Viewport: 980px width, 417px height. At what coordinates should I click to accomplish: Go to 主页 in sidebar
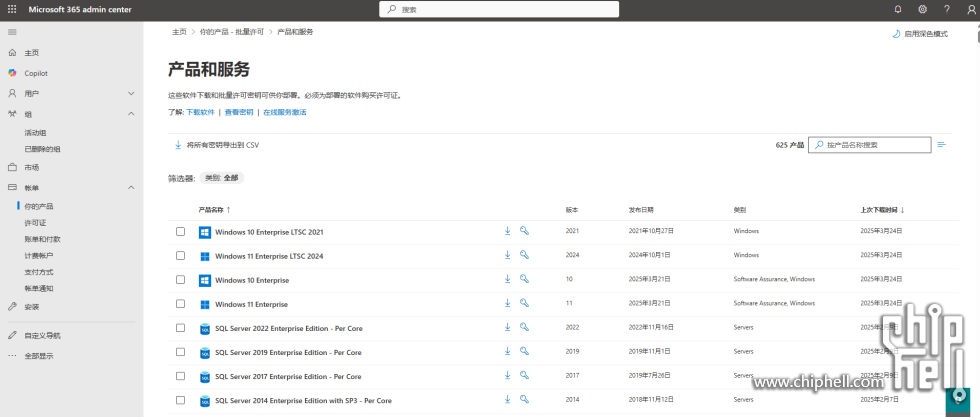[32, 53]
